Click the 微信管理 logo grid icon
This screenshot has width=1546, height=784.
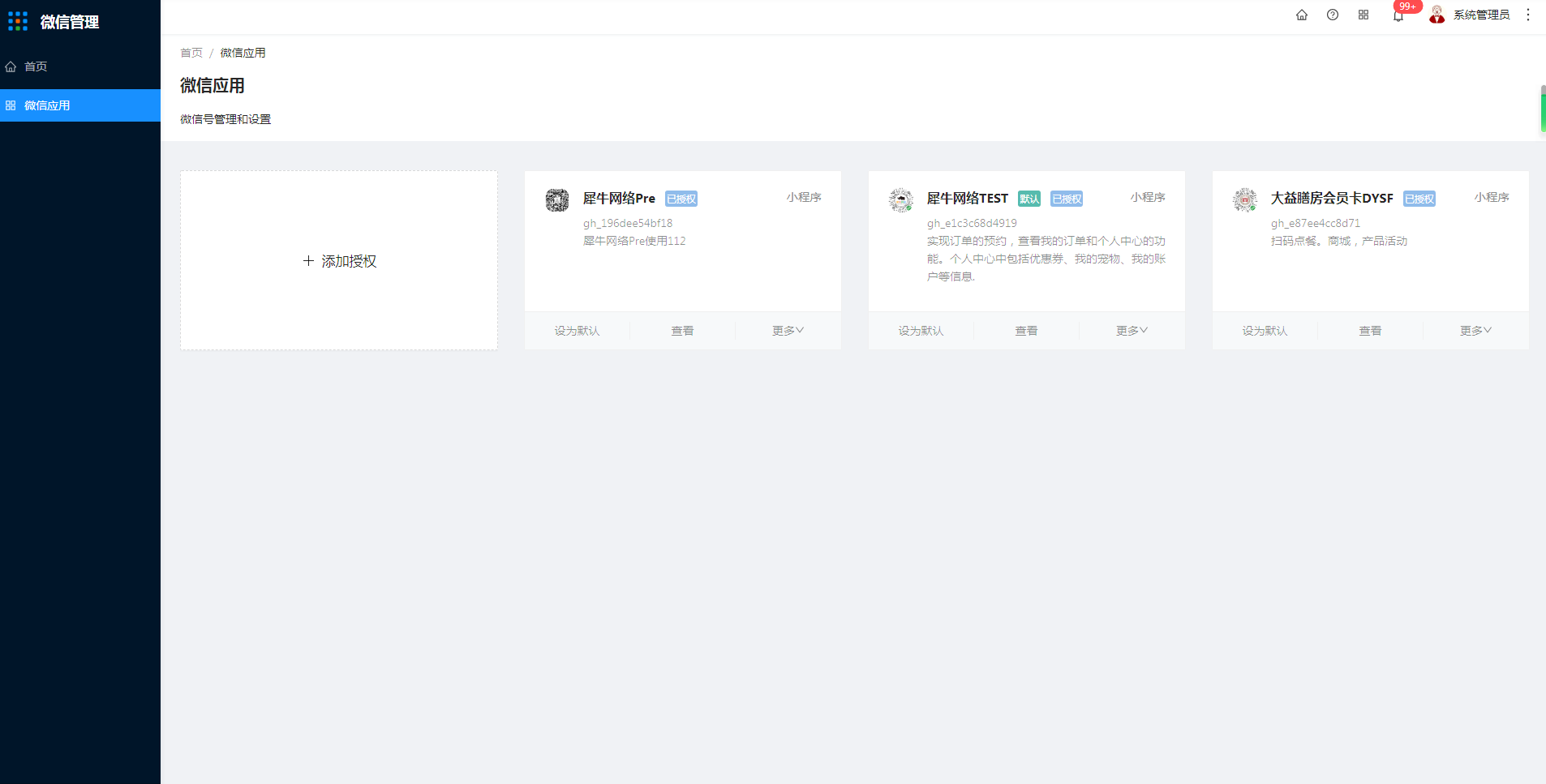18,21
